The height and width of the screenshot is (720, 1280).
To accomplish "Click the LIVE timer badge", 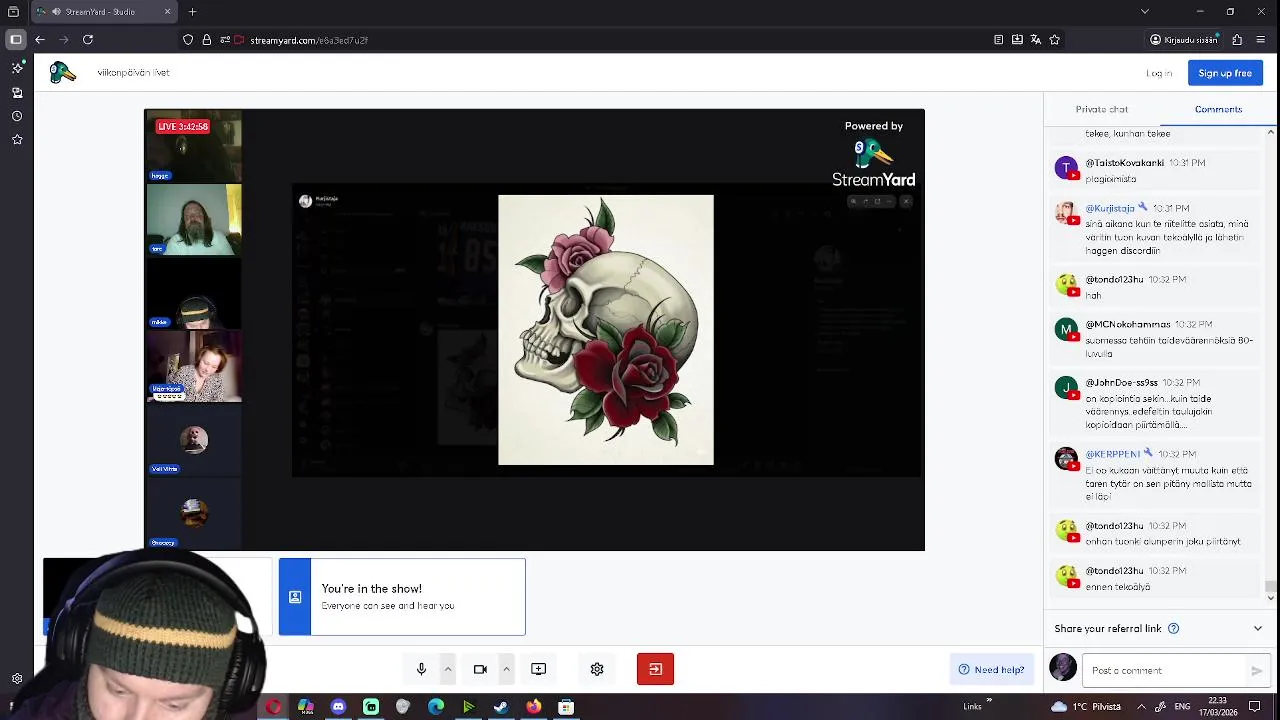I will click(x=183, y=127).
